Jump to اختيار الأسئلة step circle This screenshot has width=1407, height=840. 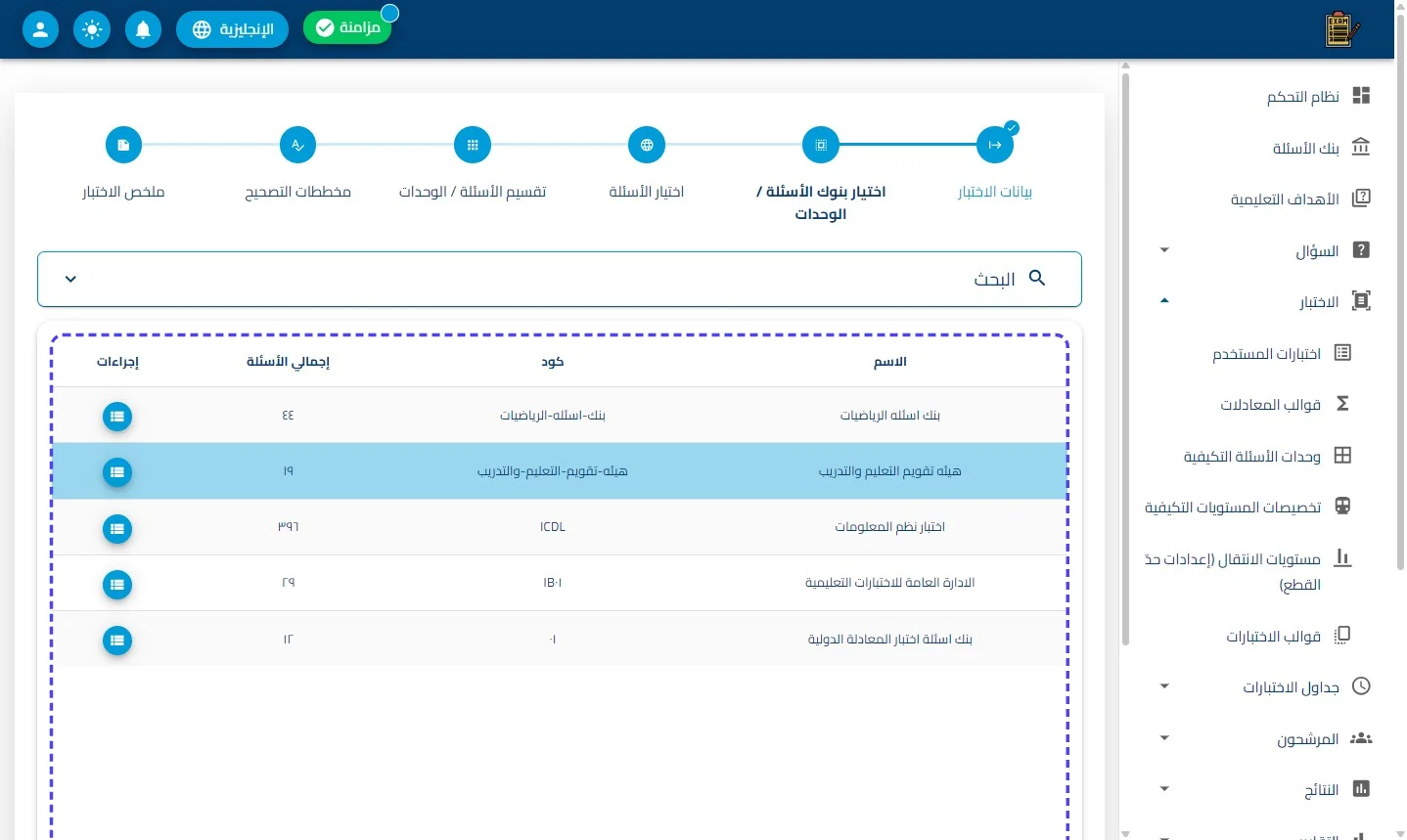point(647,145)
